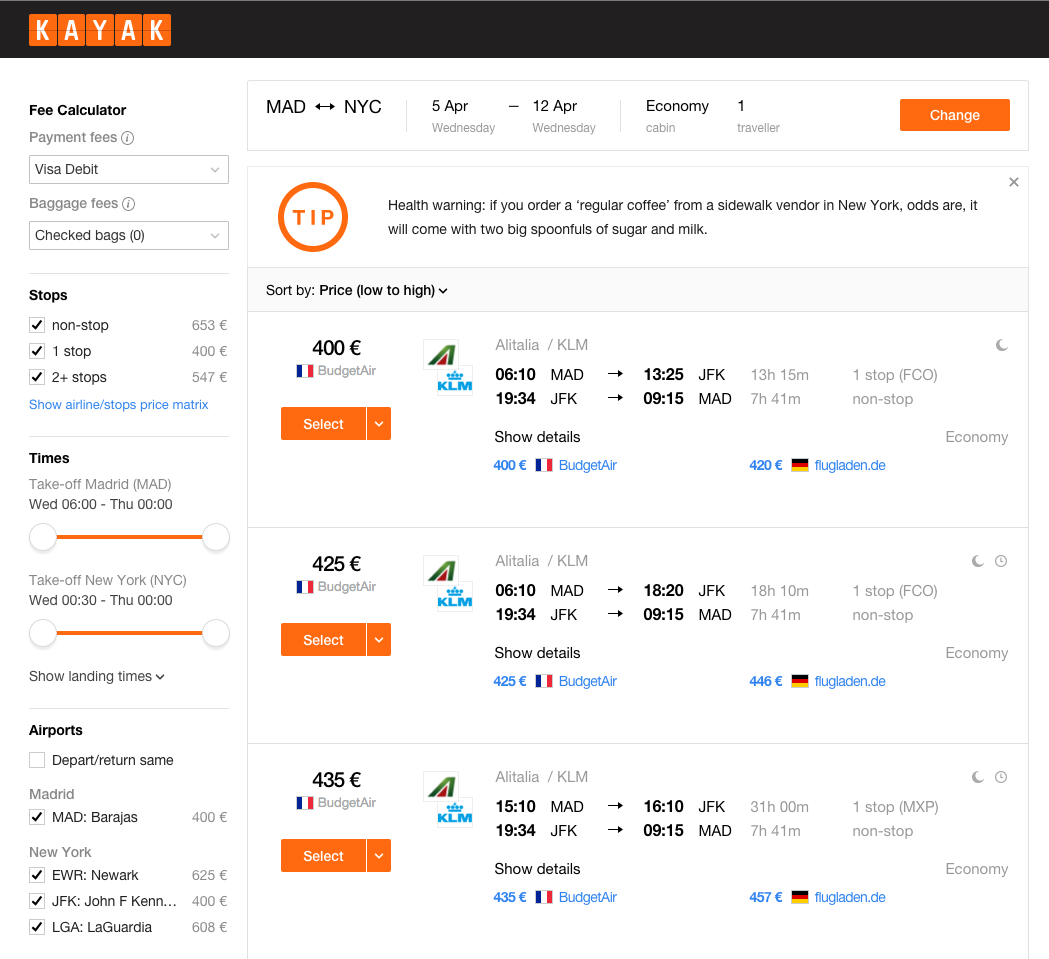This screenshot has height=959, width=1049.
Task: Uncheck LGA: LaGuardia airport
Action: point(37,928)
